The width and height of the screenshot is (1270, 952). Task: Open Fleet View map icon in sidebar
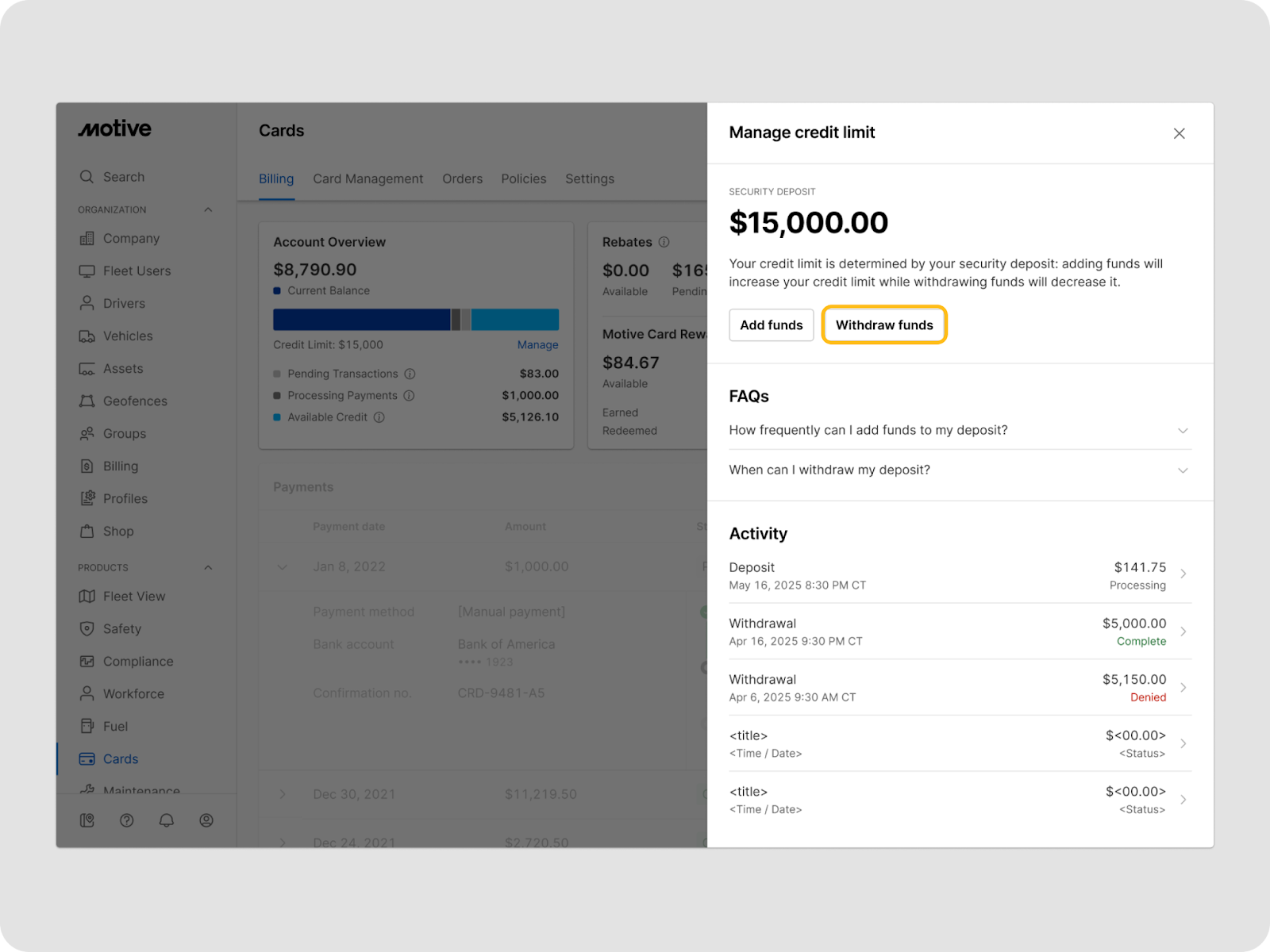[87, 597]
